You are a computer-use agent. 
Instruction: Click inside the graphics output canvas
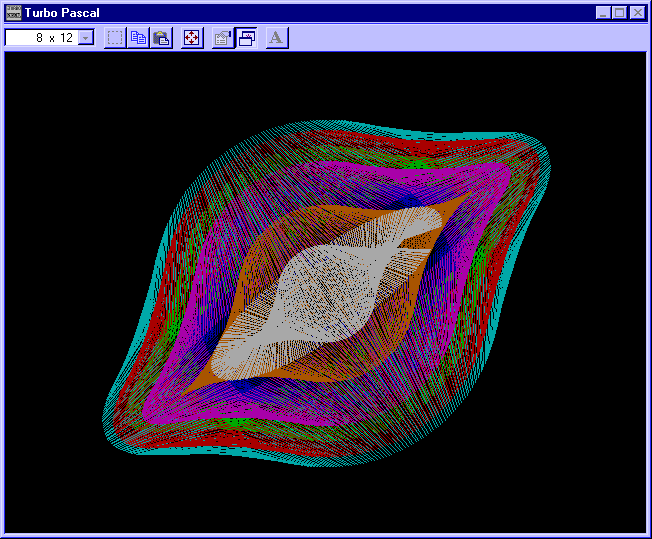pyautogui.click(x=326, y=292)
